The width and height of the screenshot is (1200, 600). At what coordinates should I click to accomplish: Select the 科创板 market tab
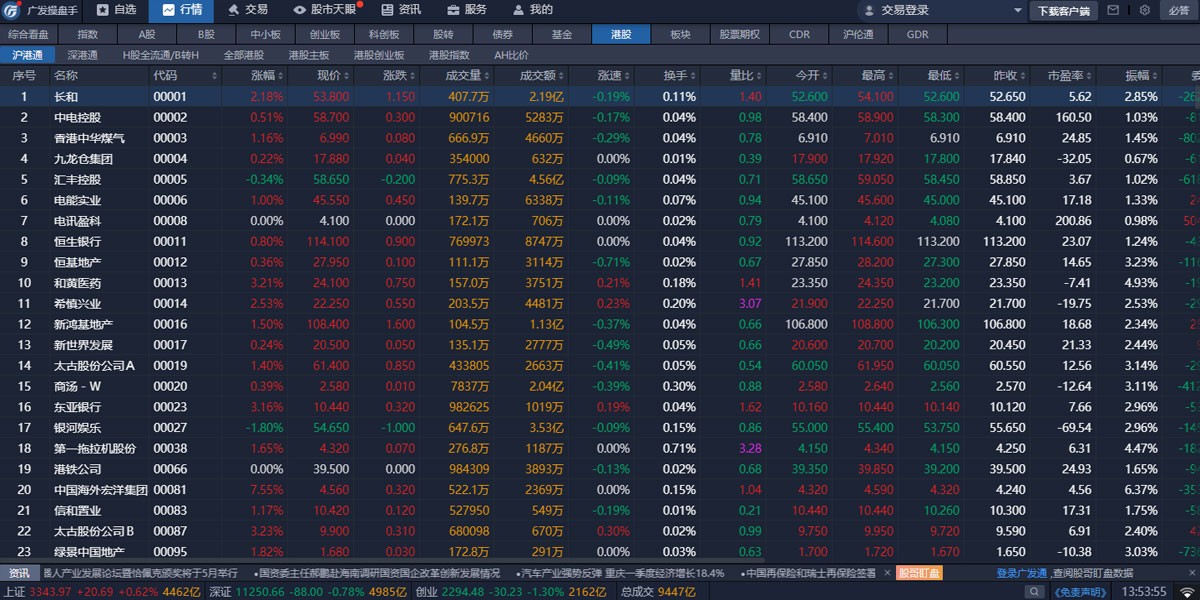[384, 34]
